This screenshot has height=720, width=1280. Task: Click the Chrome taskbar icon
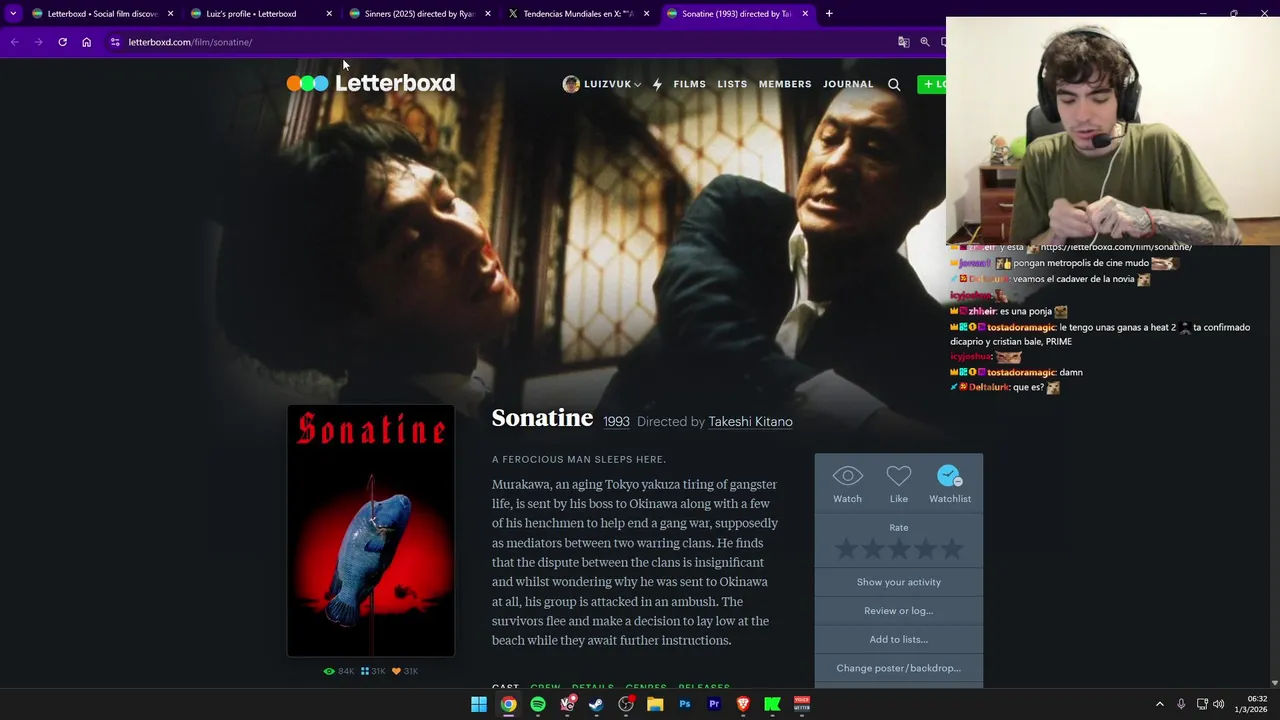[508, 704]
